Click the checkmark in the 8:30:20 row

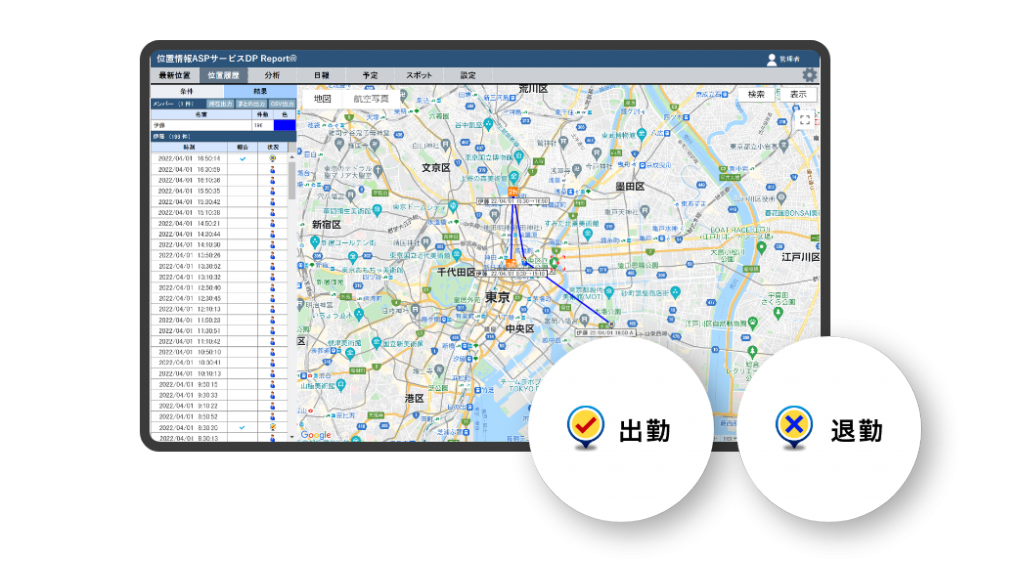coord(242,427)
